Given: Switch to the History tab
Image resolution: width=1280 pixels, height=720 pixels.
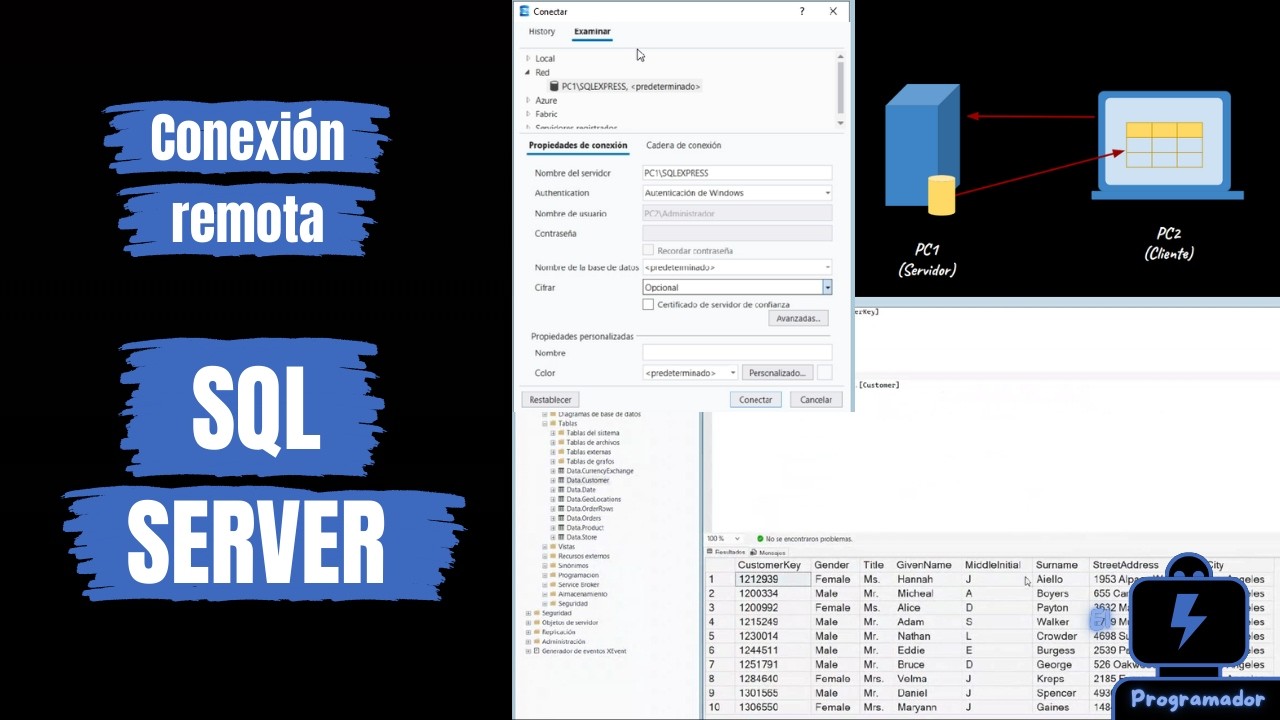Looking at the screenshot, I should pos(542,32).
